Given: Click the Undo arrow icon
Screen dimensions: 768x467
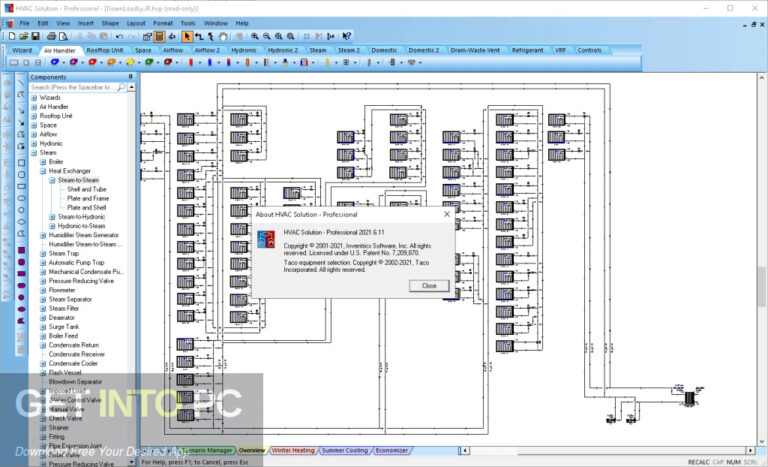Looking at the screenshot, I should (119, 36).
